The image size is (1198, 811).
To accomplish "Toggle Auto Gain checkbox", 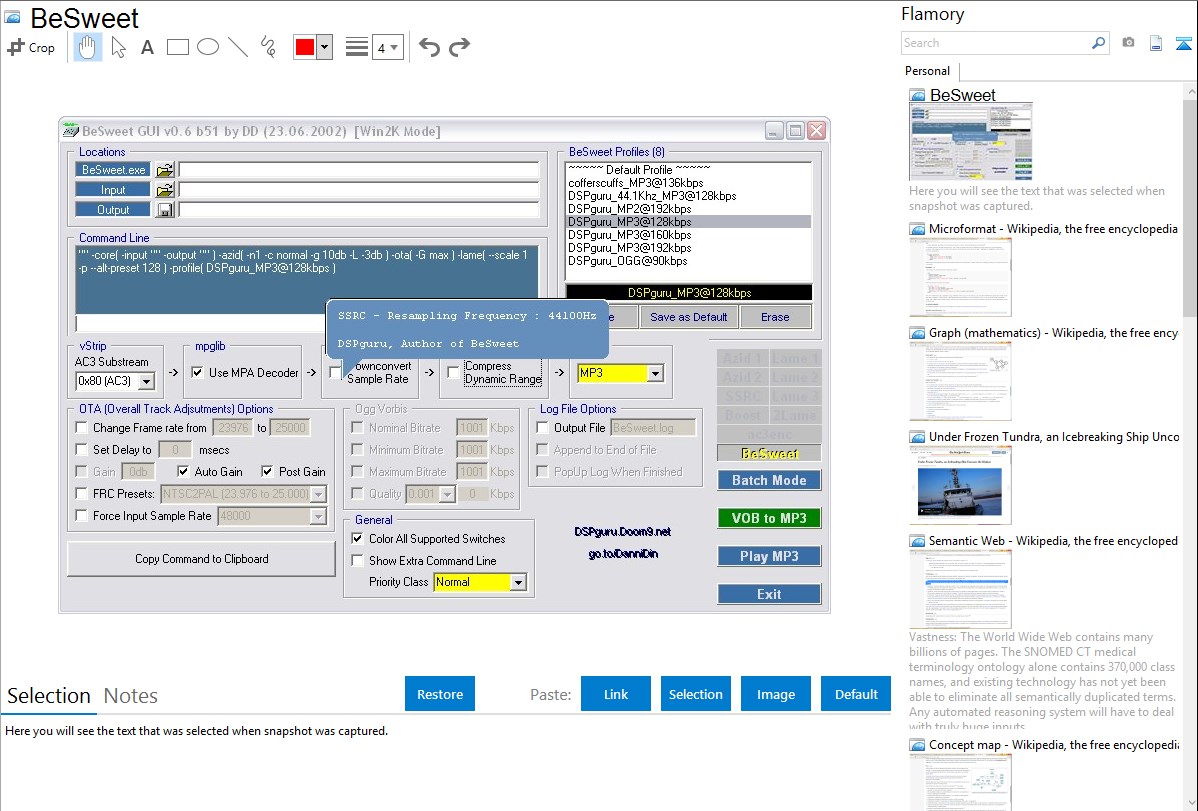I will point(183,472).
